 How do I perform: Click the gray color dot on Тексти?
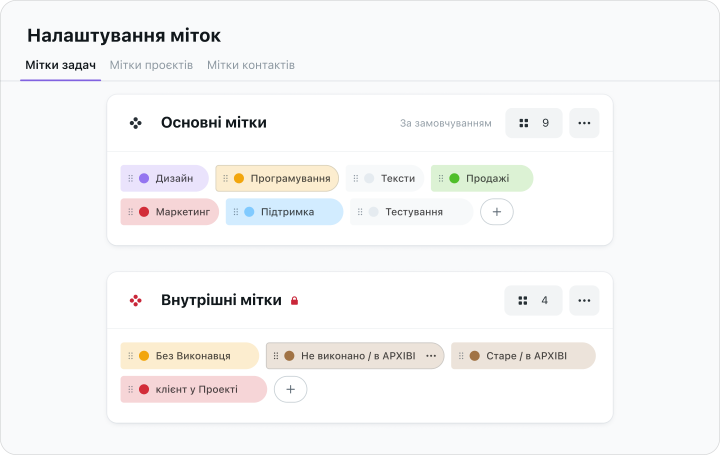pyautogui.click(x=369, y=178)
